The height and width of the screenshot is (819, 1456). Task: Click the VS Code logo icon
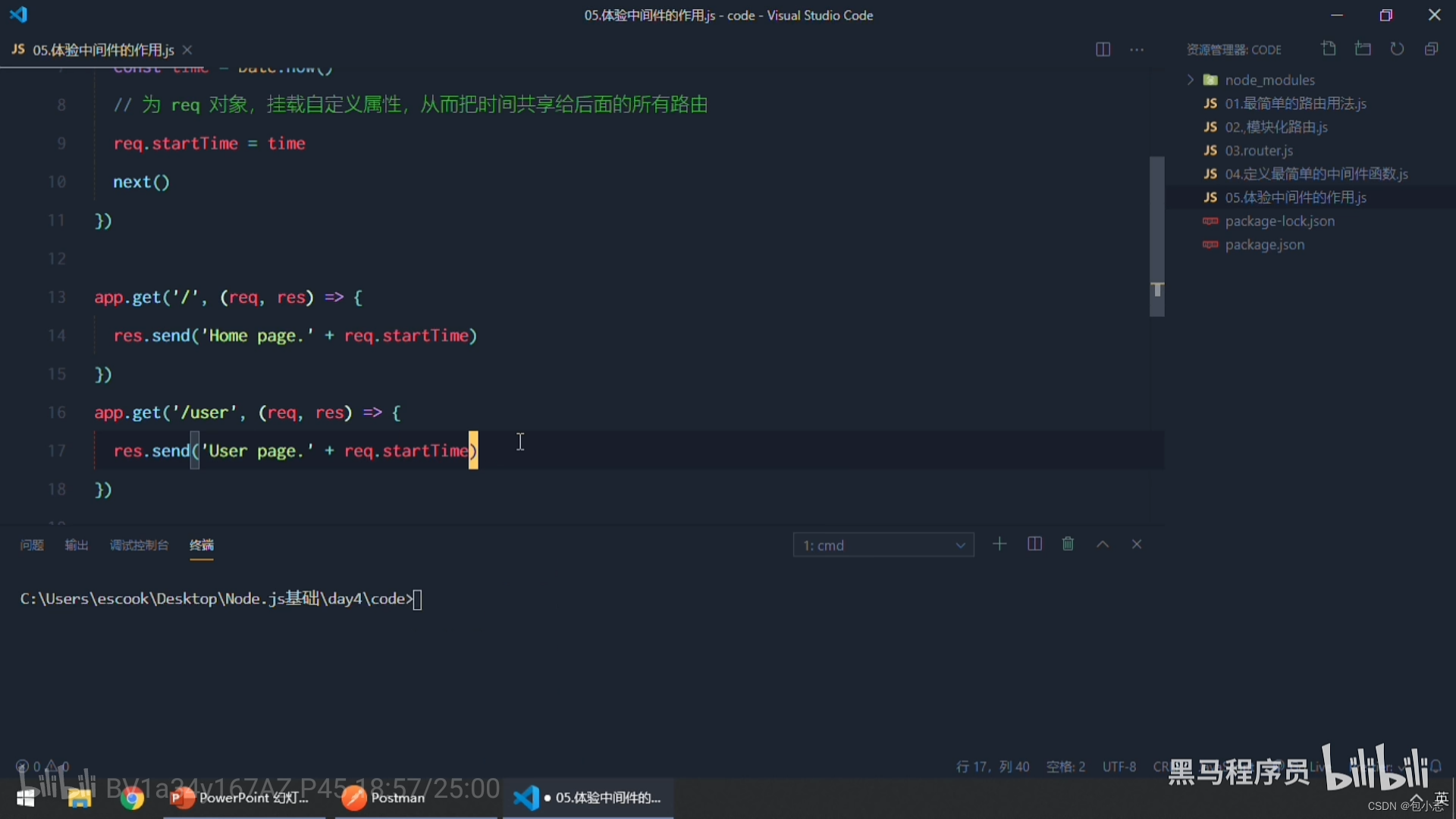click(x=18, y=14)
